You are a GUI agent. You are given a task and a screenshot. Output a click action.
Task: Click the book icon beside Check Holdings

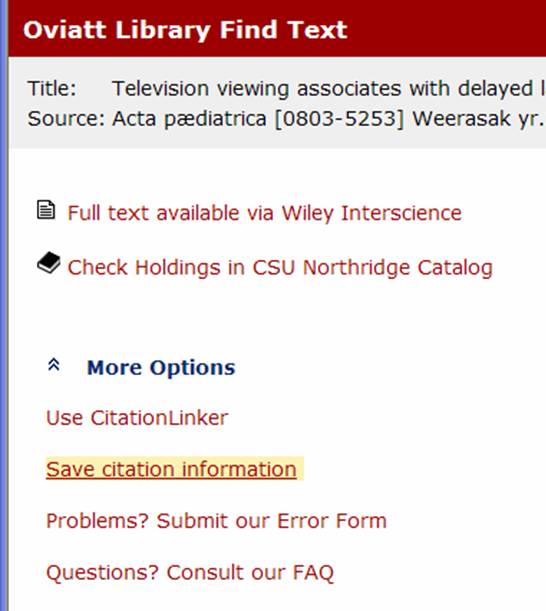[x=49, y=263]
